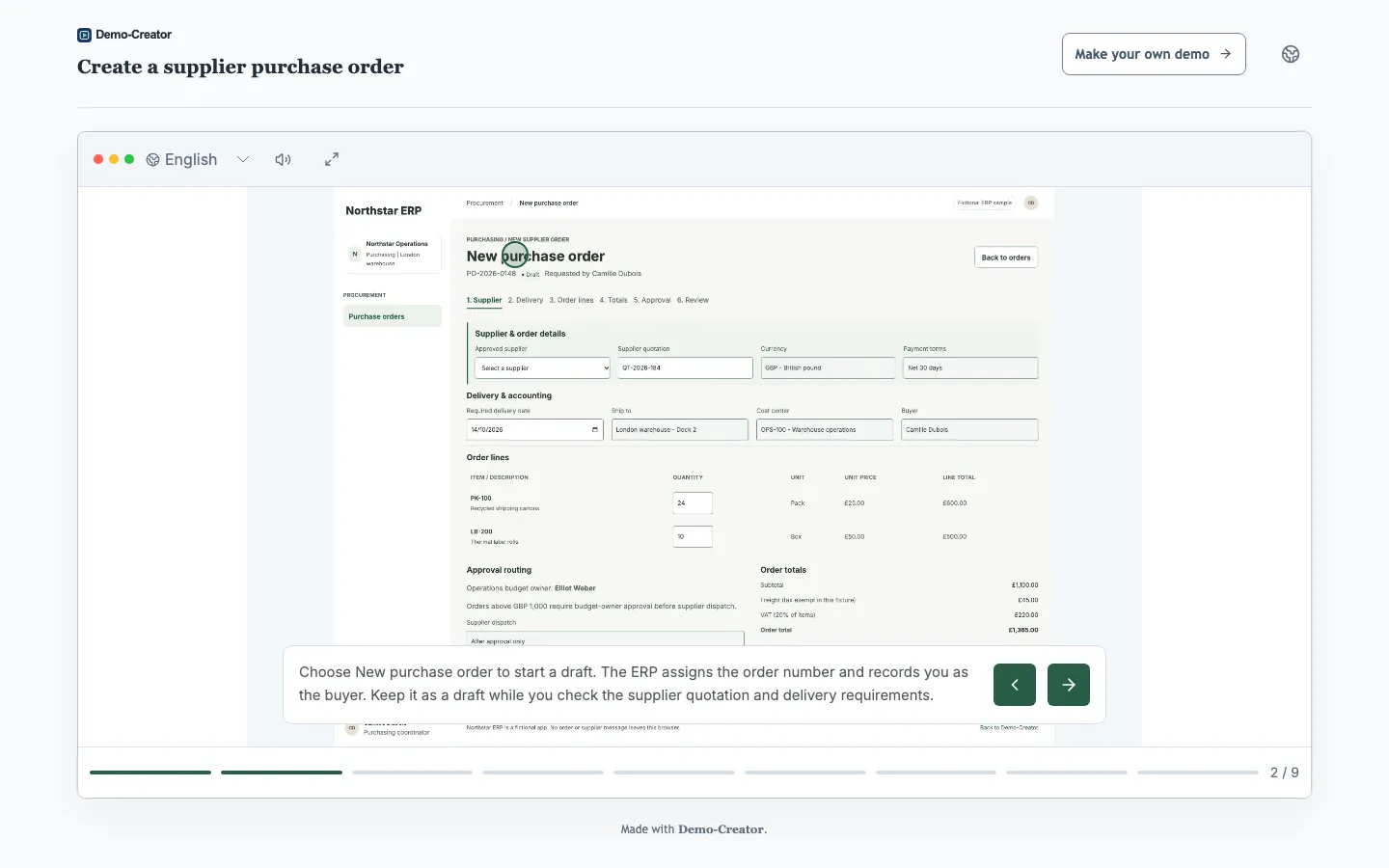Switch to the 3. Order lines tab

[572, 300]
